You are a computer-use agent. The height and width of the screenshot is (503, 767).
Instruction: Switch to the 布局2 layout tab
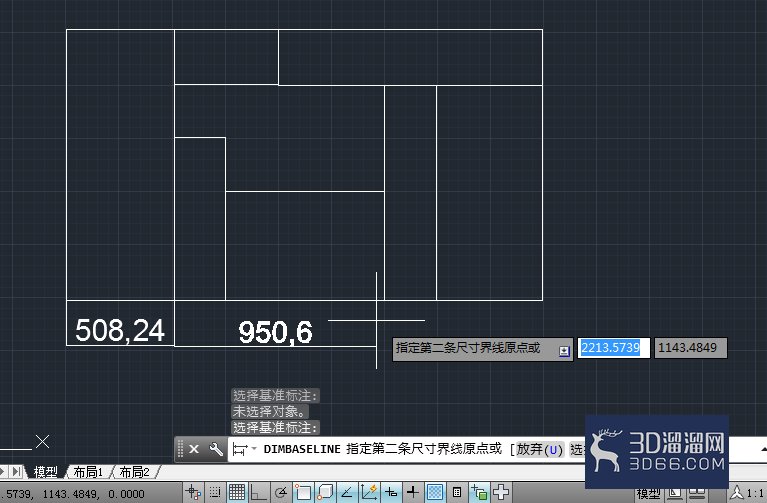tap(135, 472)
